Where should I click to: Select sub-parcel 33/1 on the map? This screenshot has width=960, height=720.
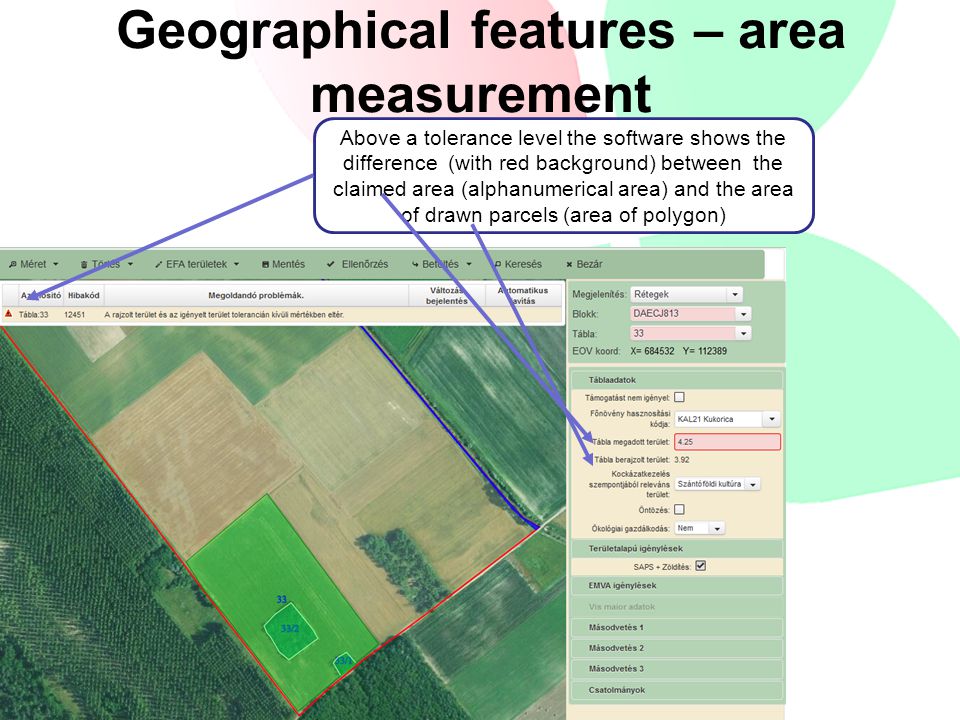[x=343, y=661]
